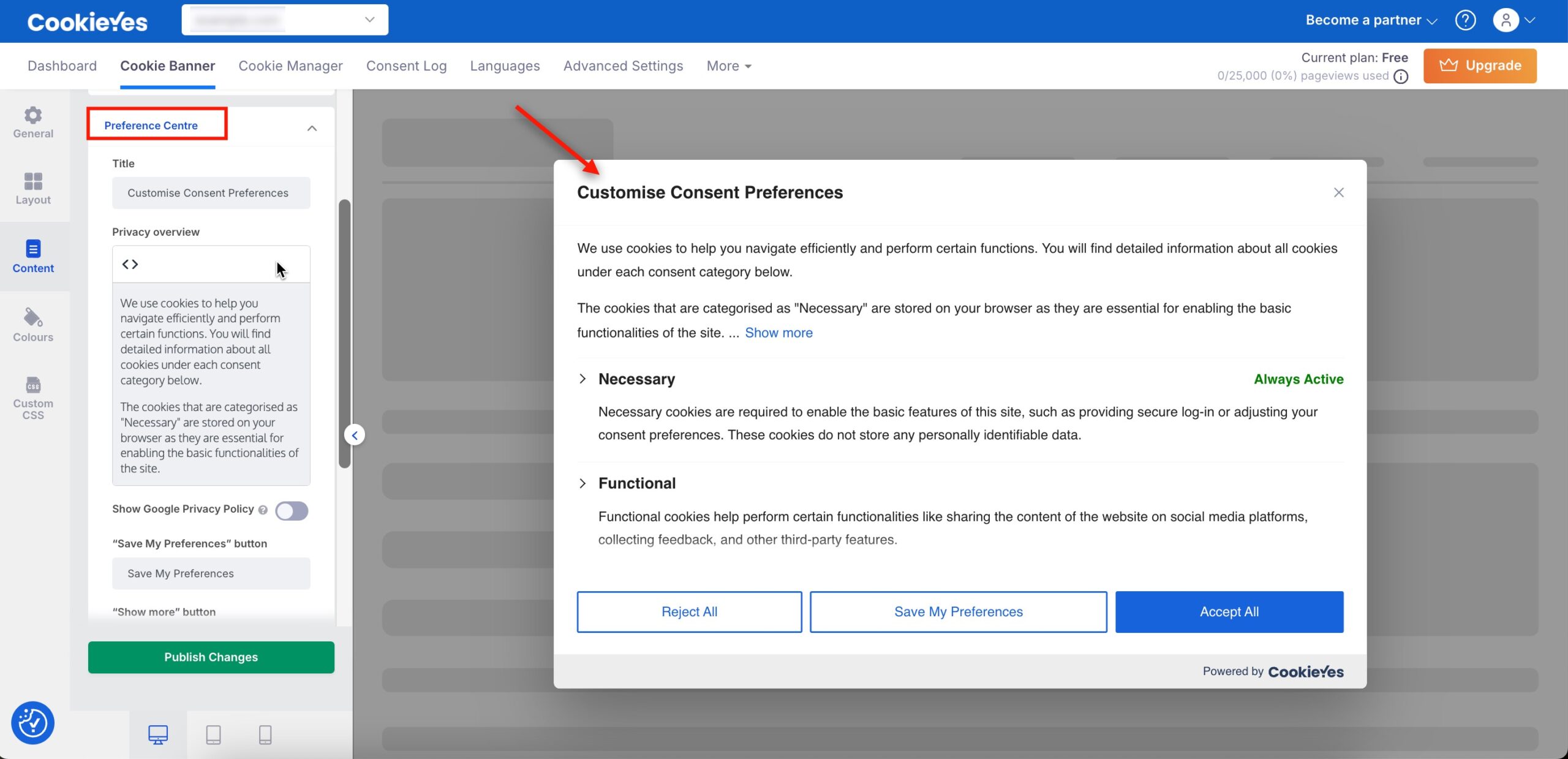Open the General settings sidebar icon

pos(33,122)
